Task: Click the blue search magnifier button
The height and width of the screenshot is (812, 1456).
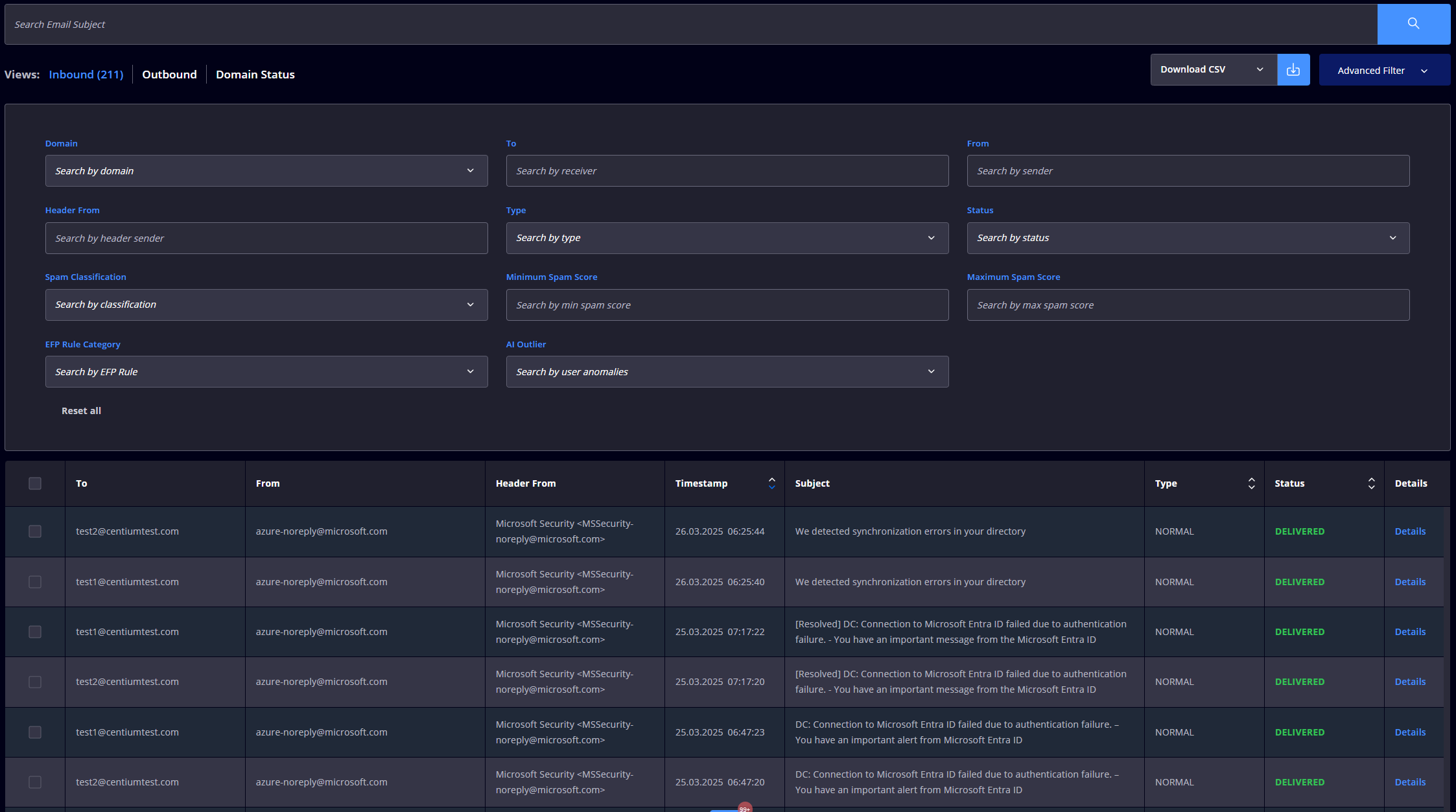Action: [x=1413, y=24]
